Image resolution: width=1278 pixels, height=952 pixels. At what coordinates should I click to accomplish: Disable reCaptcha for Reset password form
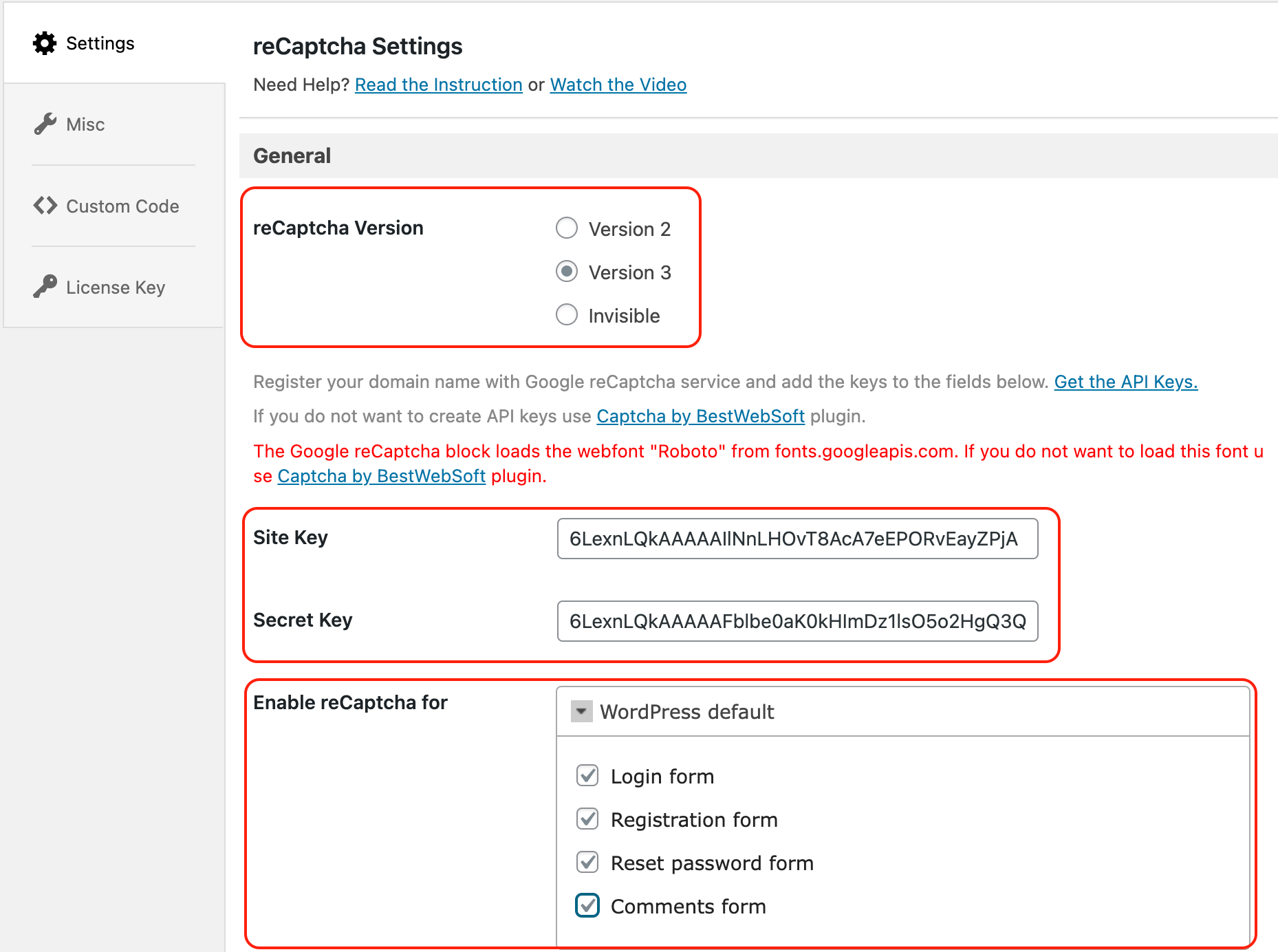point(587,863)
